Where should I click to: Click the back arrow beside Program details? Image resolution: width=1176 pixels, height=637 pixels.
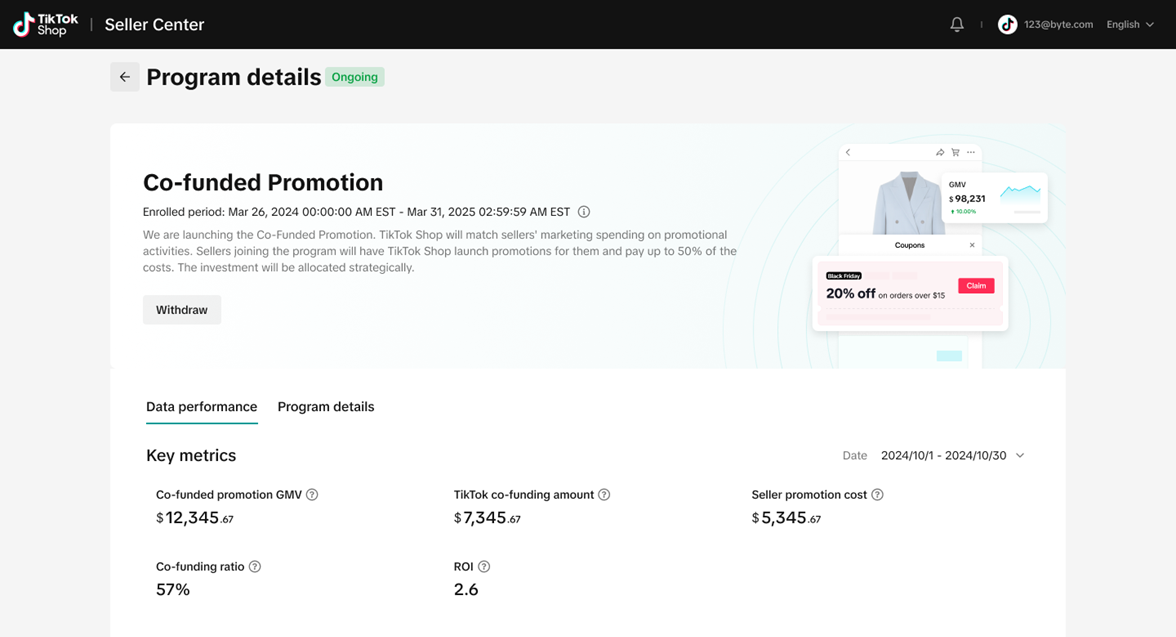point(124,77)
